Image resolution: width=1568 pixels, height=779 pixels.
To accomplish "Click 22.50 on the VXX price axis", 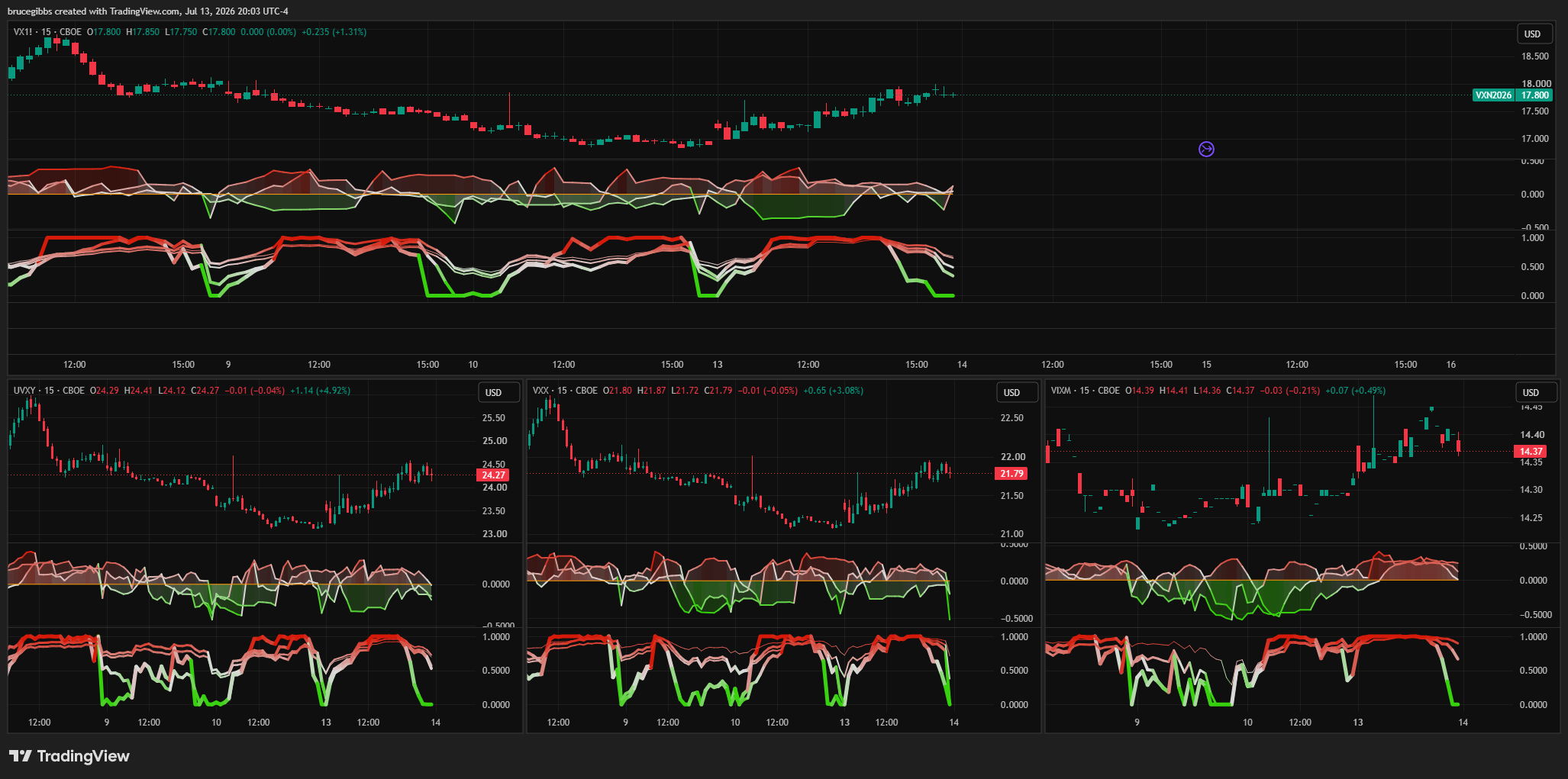I will coord(1012,418).
